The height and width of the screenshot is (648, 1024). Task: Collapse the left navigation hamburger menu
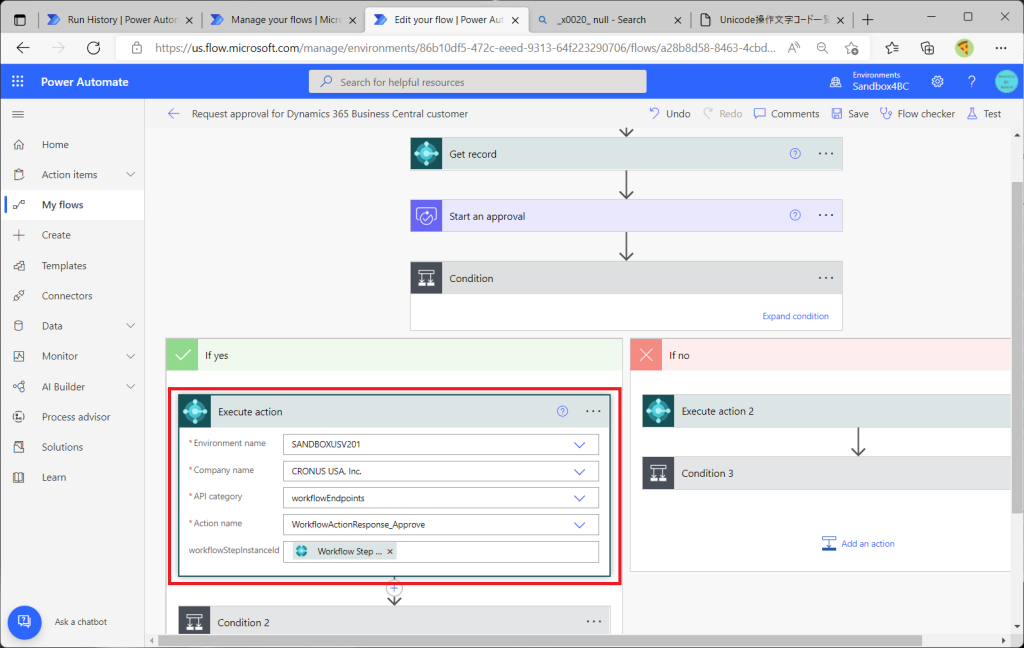[18, 114]
